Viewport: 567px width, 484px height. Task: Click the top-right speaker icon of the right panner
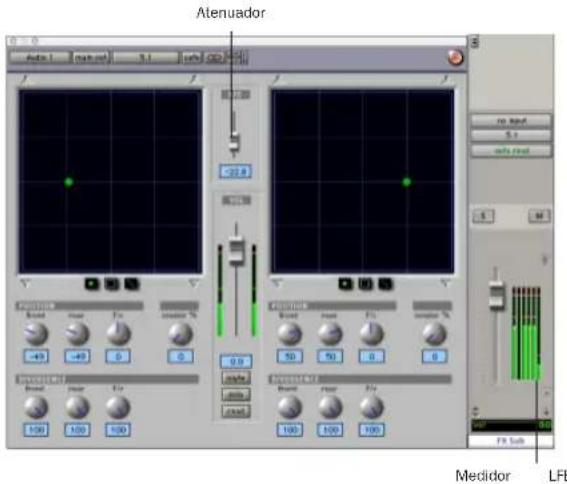click(445, 78)
